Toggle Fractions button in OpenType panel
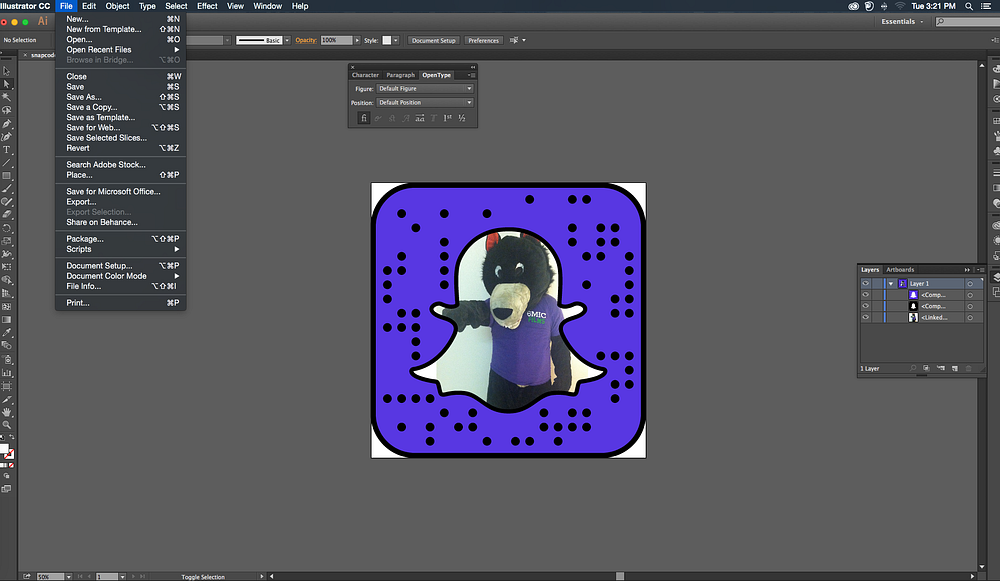 click(462, 118)
